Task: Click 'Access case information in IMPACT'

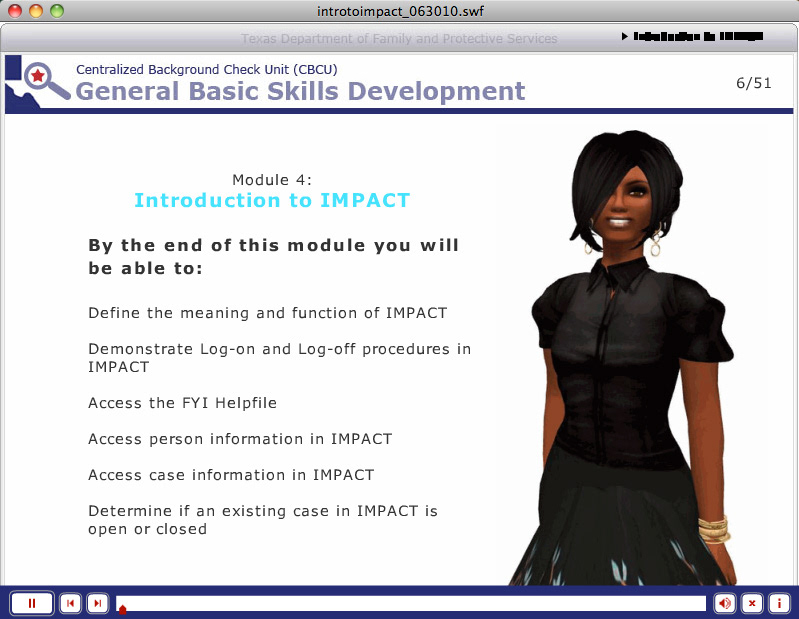Action: pos(231,475)
